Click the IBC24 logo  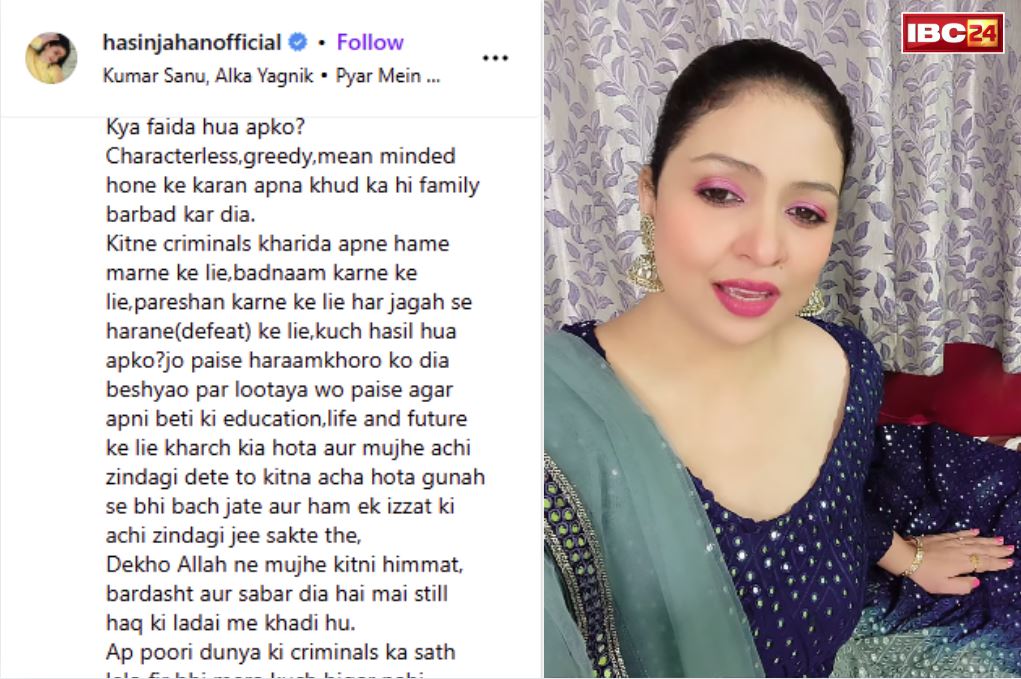pyautogui.click(x=953, y=33)
